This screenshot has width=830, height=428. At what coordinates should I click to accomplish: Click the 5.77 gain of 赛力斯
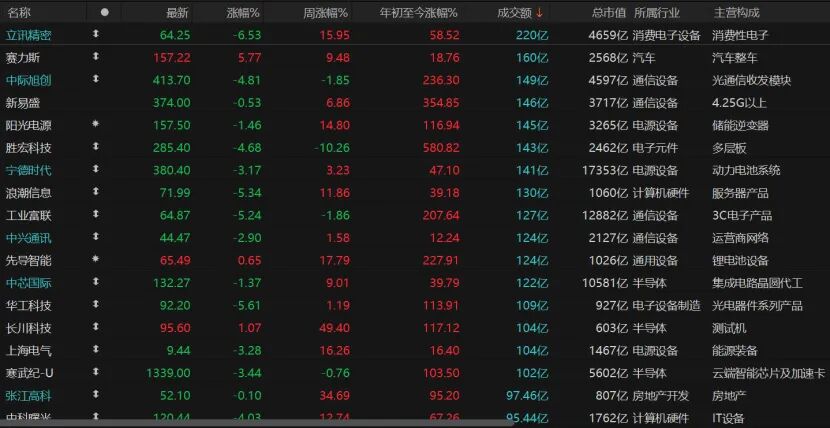250,58
